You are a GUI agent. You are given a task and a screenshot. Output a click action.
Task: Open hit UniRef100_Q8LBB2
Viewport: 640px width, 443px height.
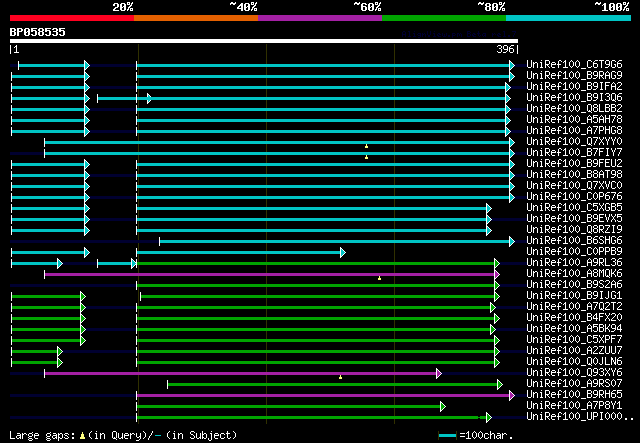574,109
